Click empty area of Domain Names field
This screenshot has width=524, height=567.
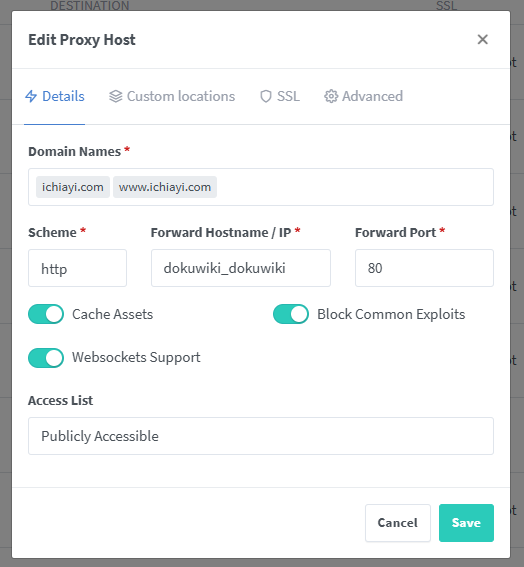(354, 187)
